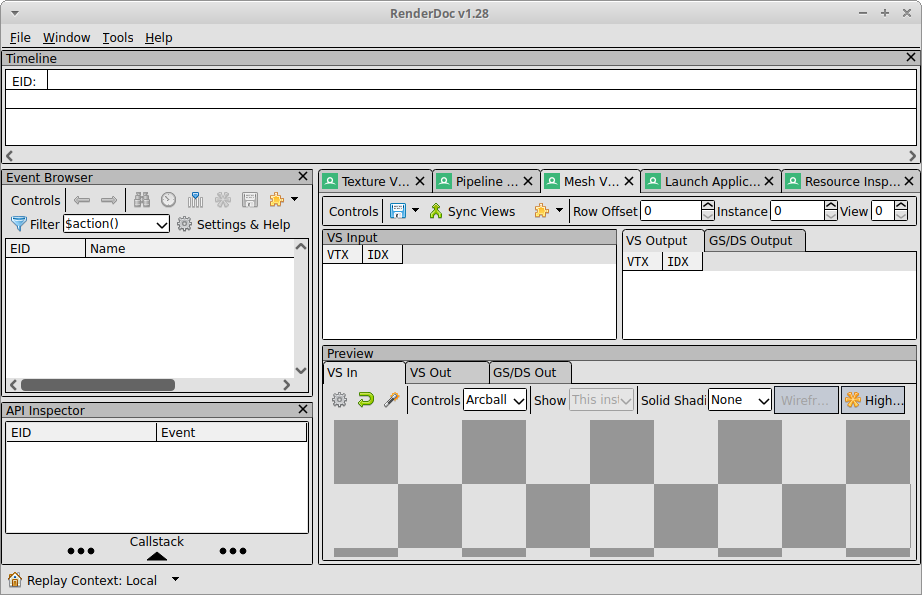Open the Arcball camera controls dropdown
This screenshot has width=922, height=595.
click(x=495, y=400)
